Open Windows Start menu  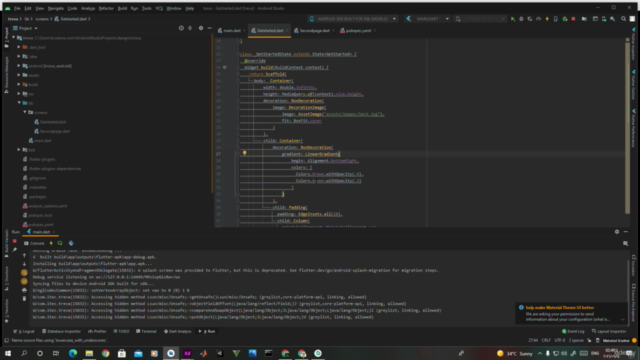click(x=8, y=353)
